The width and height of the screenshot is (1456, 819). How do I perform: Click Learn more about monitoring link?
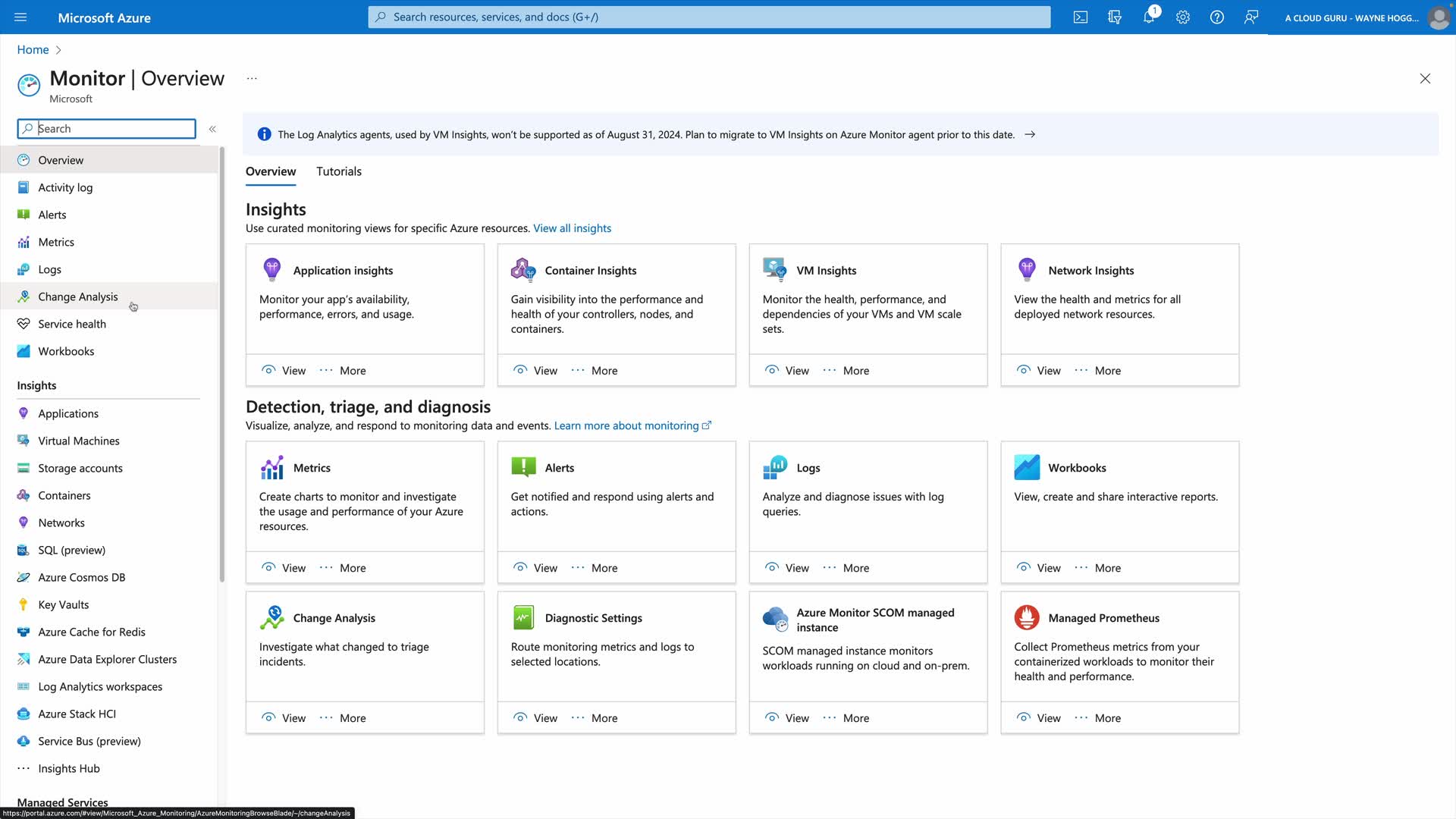click(626, 425)
